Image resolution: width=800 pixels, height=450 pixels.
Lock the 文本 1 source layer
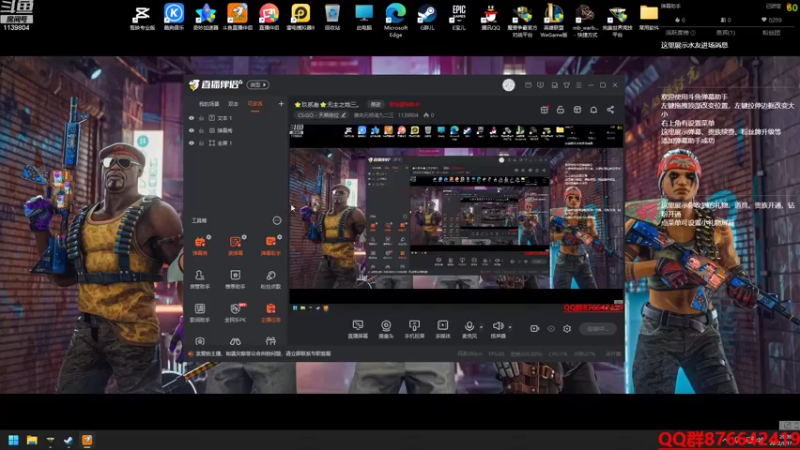point(202,118)
